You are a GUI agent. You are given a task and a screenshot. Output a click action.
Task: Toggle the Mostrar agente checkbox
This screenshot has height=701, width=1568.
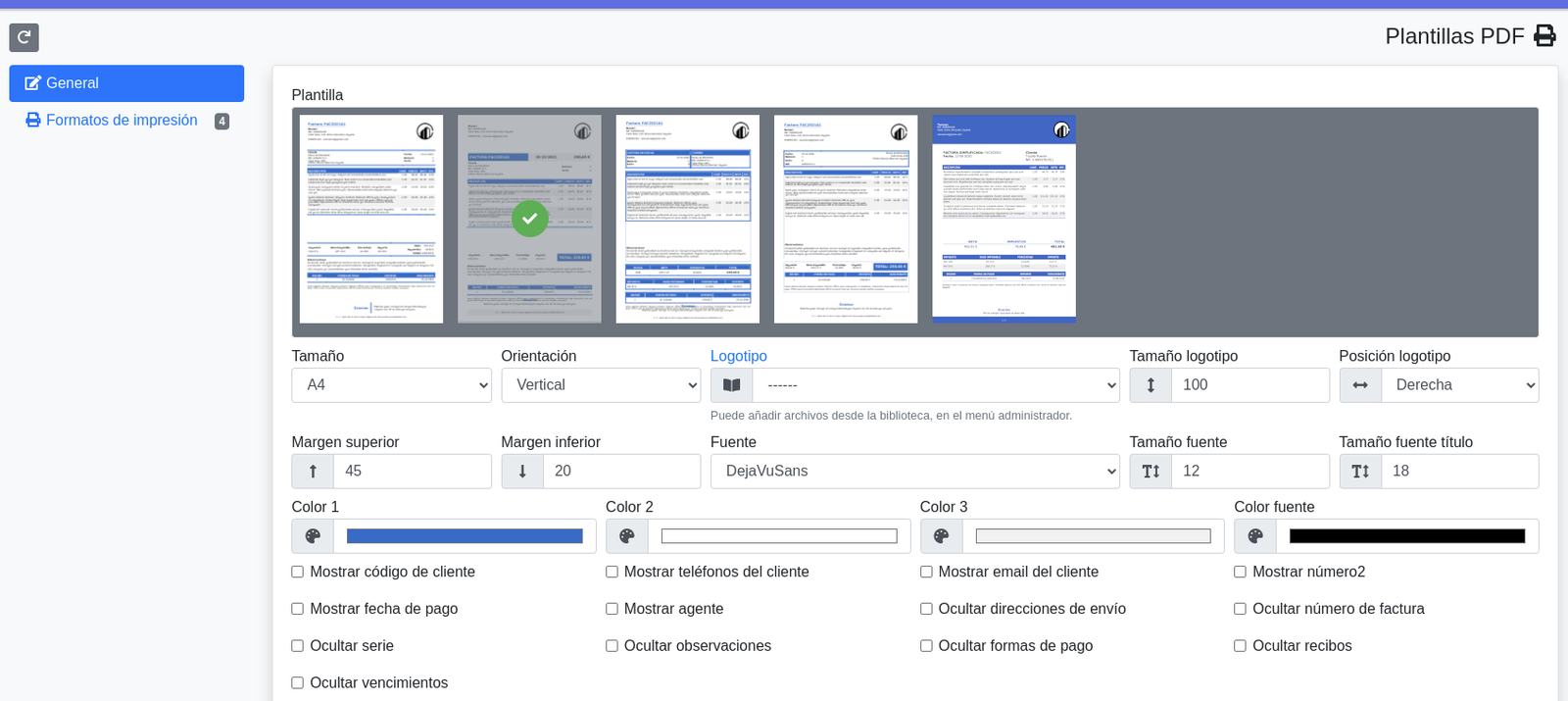click(x=612, y=609)
